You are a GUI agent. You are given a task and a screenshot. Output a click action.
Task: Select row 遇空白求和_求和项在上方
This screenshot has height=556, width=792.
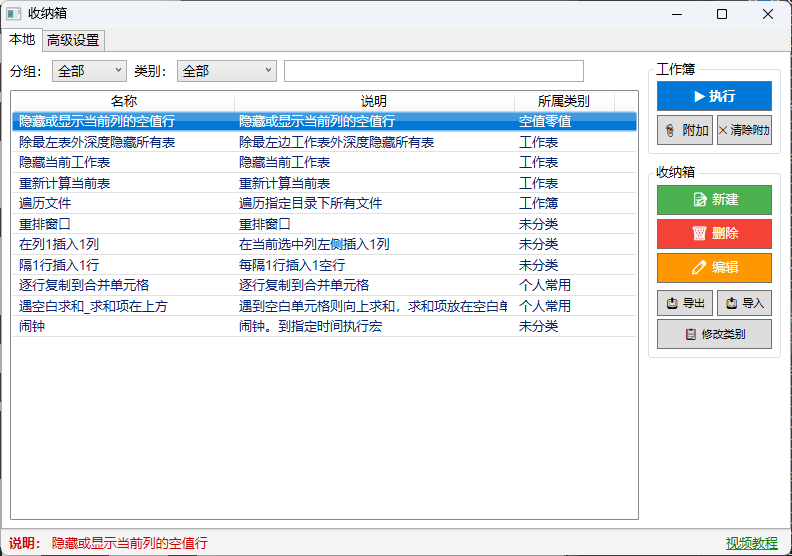click(x=324, y=306)
